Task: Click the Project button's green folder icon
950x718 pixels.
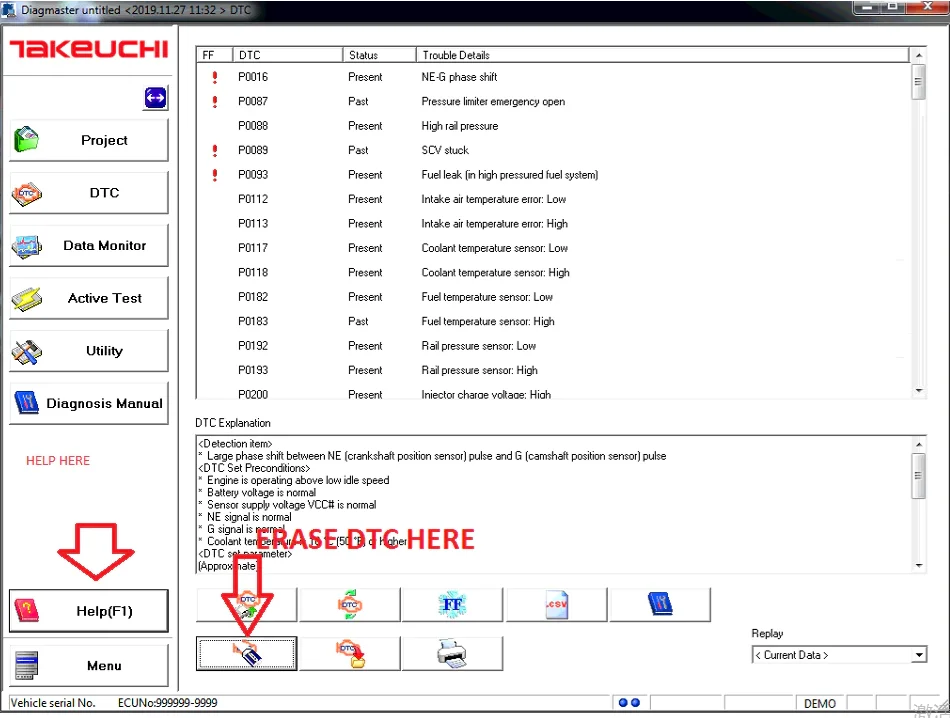Action: pyautogui.click(x=27, y=139)
